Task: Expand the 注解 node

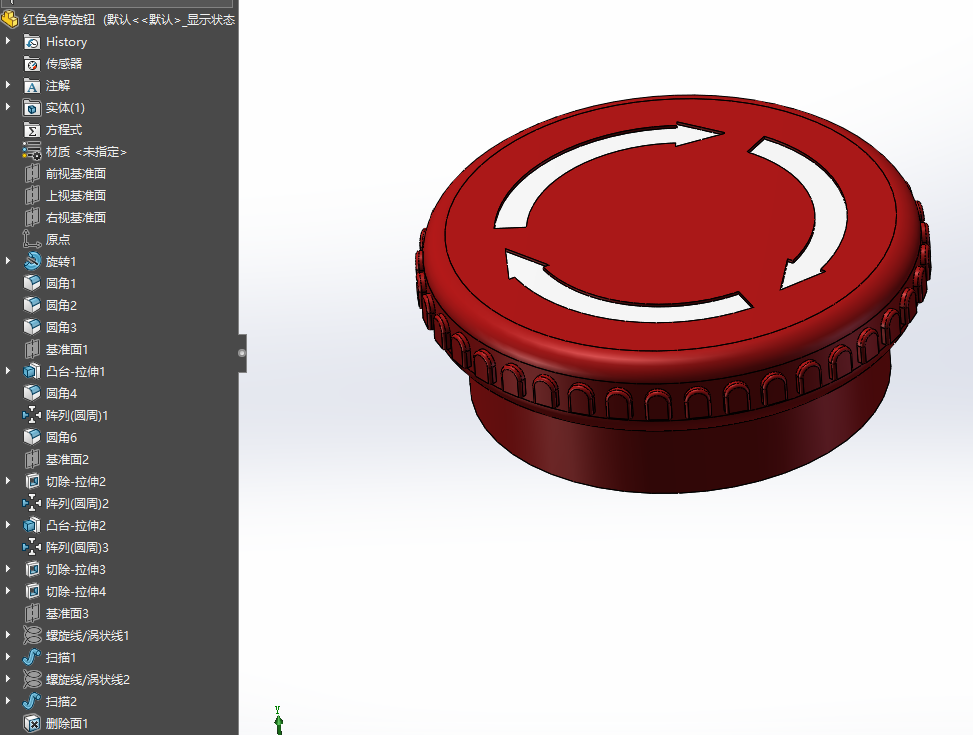Action: tap(8, 85)
